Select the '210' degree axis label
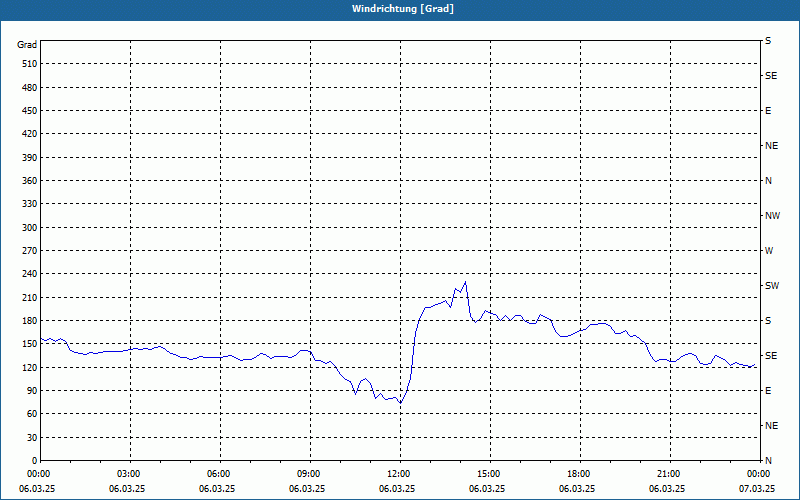 (x=30, y=297)
